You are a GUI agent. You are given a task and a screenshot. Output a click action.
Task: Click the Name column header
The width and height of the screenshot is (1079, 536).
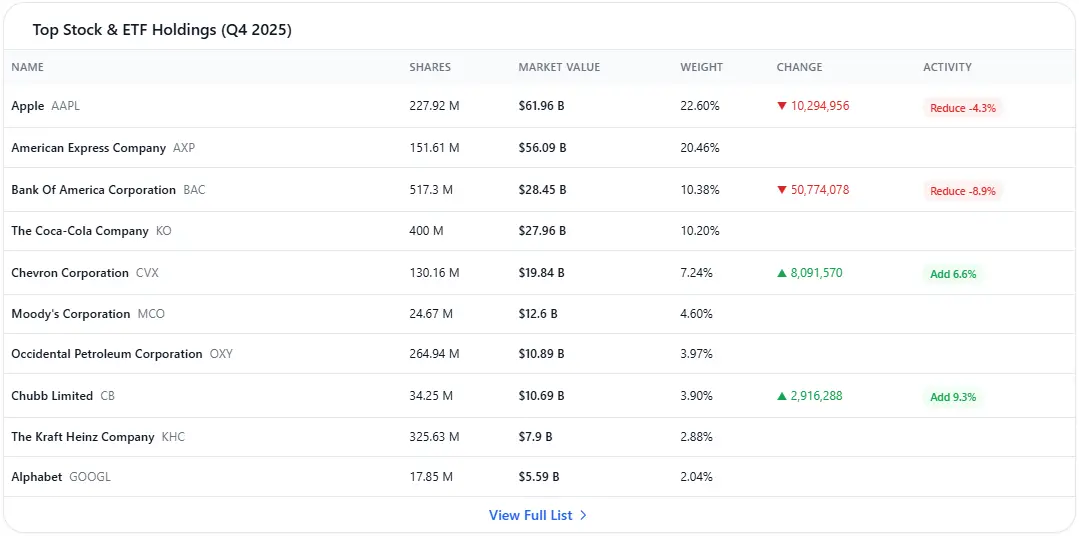click(28, 67)
